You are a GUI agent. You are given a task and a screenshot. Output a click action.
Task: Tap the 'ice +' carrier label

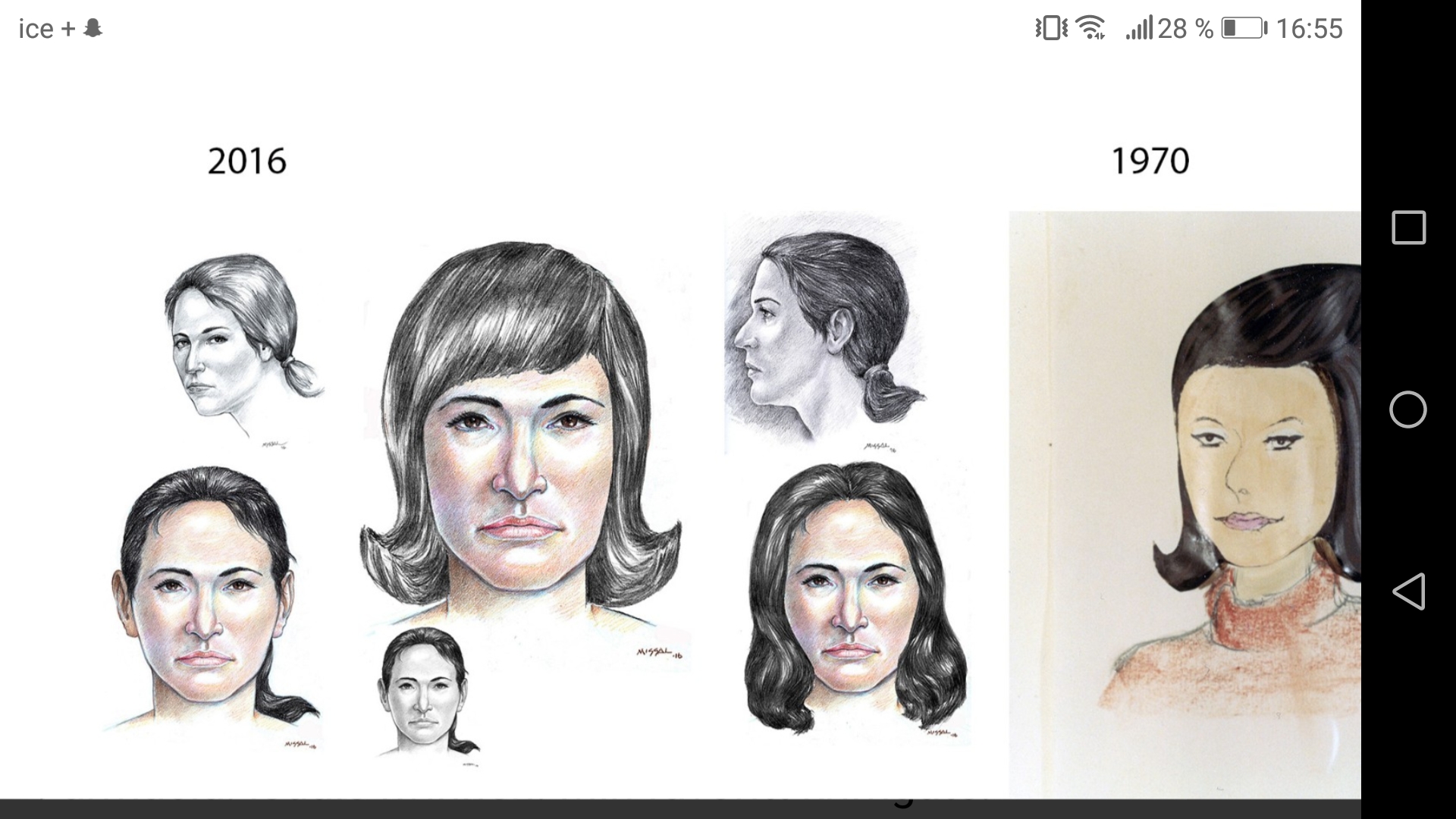[46, 29]
